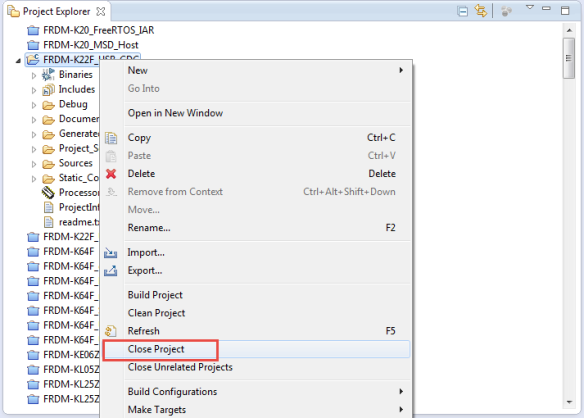Click the Refresh icon
584x418 pixels.
tap(111, 331)
